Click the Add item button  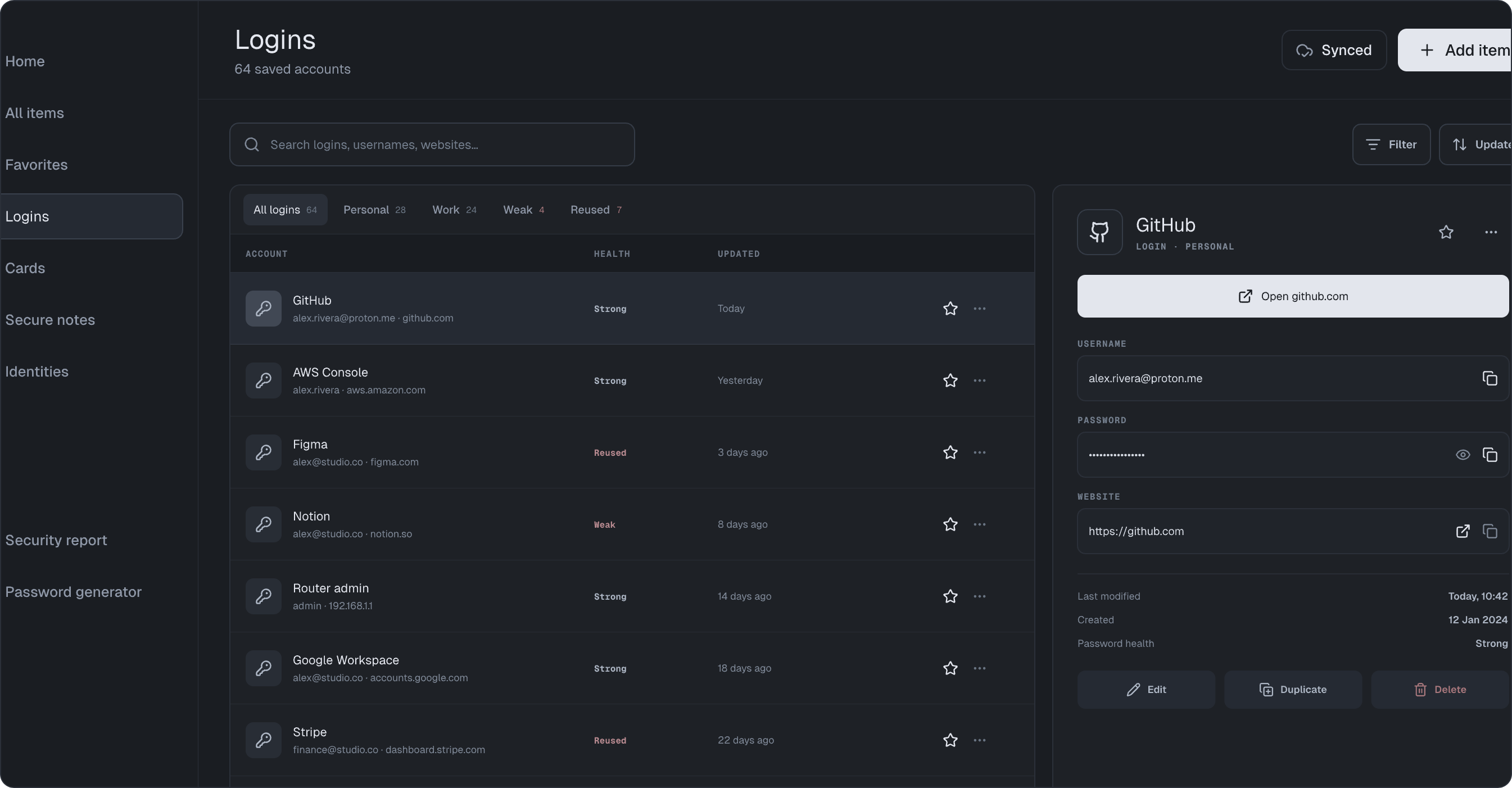click(1455, 50)
